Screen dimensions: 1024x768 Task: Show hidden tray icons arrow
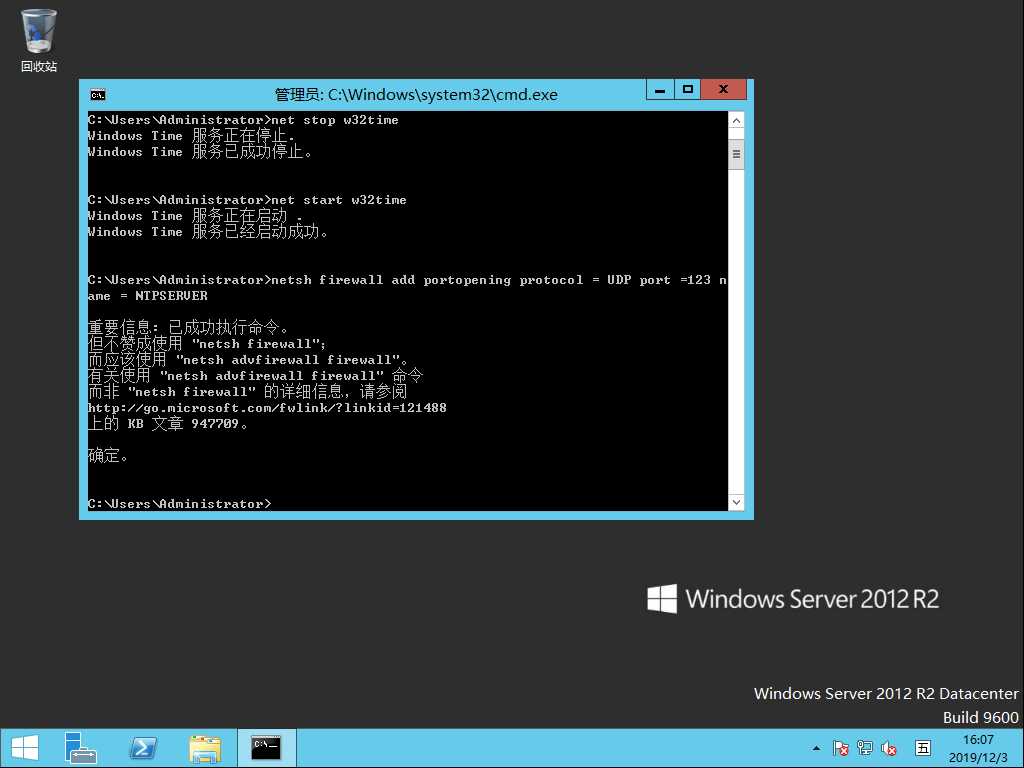click(816, 748)
